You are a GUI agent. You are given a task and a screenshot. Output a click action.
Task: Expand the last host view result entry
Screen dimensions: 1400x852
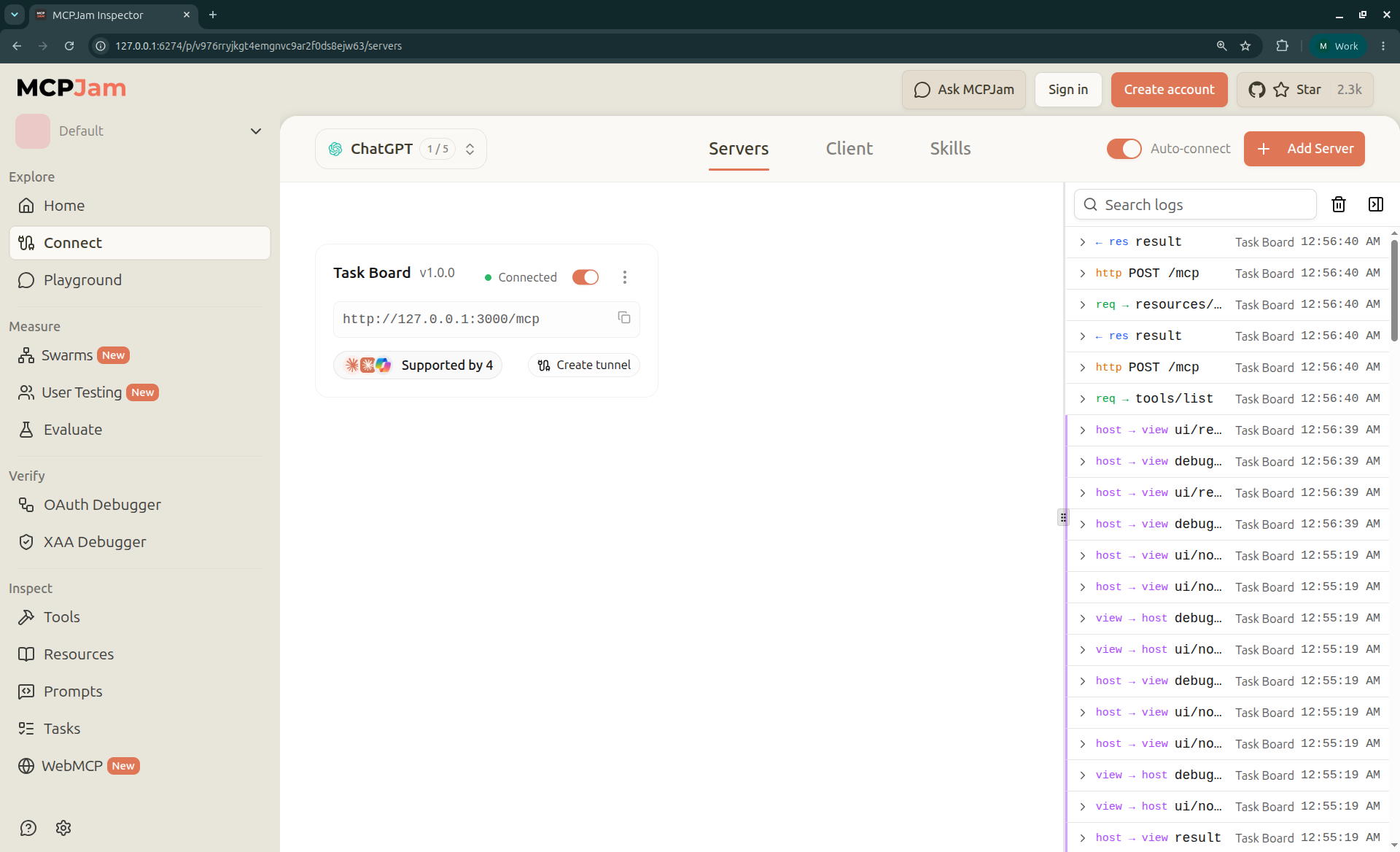click(1228, 837)
